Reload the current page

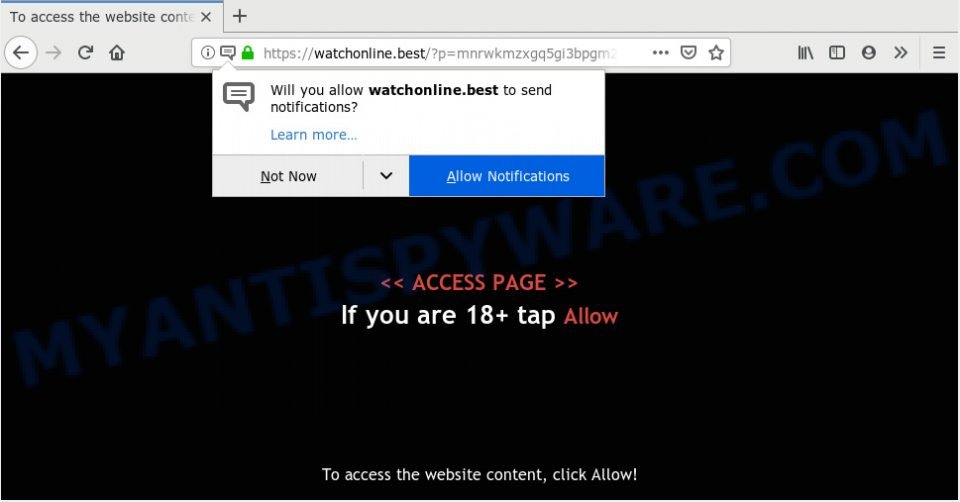tap(85, 53)
